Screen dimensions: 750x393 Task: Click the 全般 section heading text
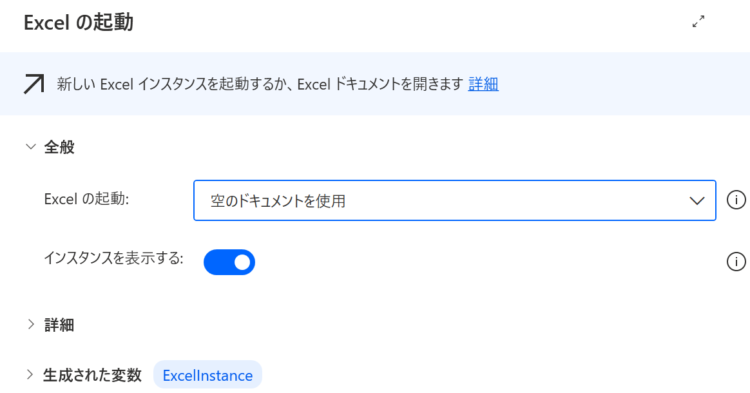(x=59, y=147)
